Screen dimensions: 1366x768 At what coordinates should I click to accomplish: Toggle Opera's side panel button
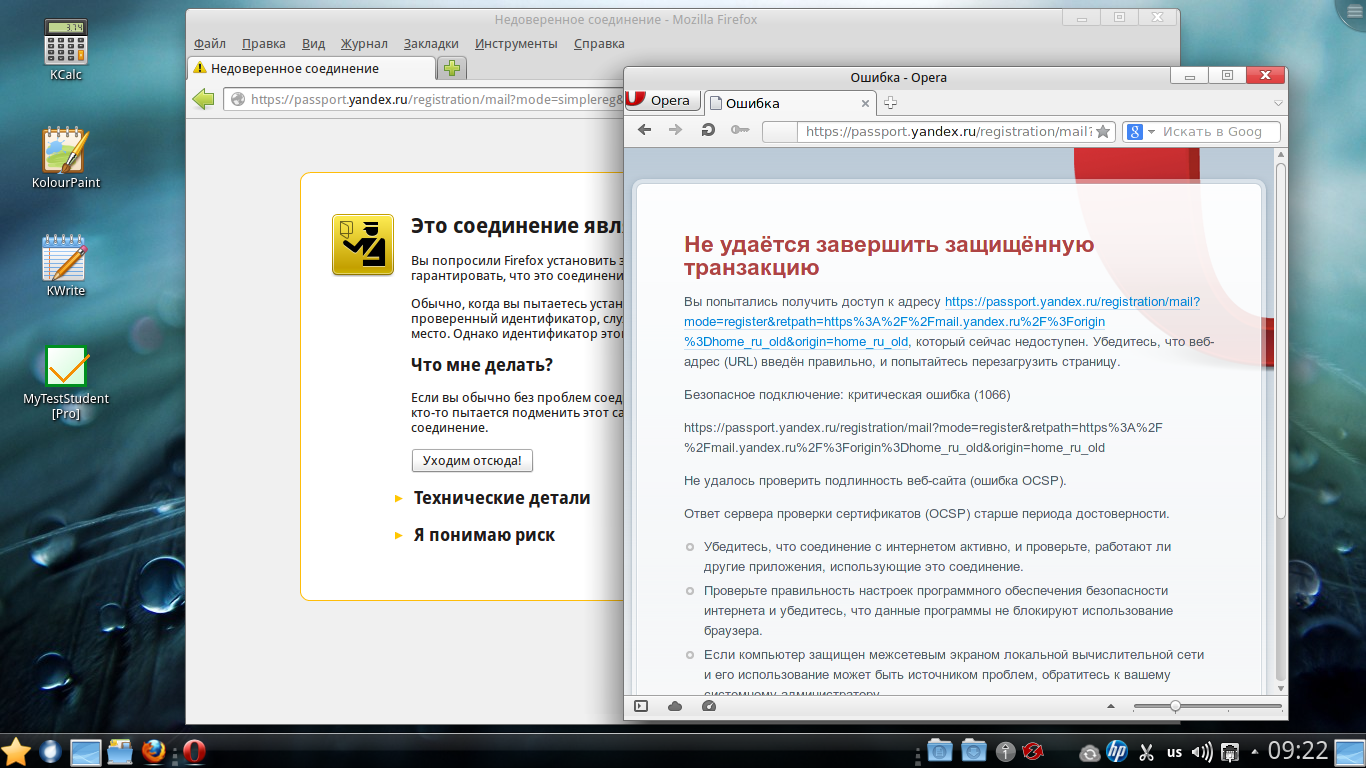click(x=641, y=706)
